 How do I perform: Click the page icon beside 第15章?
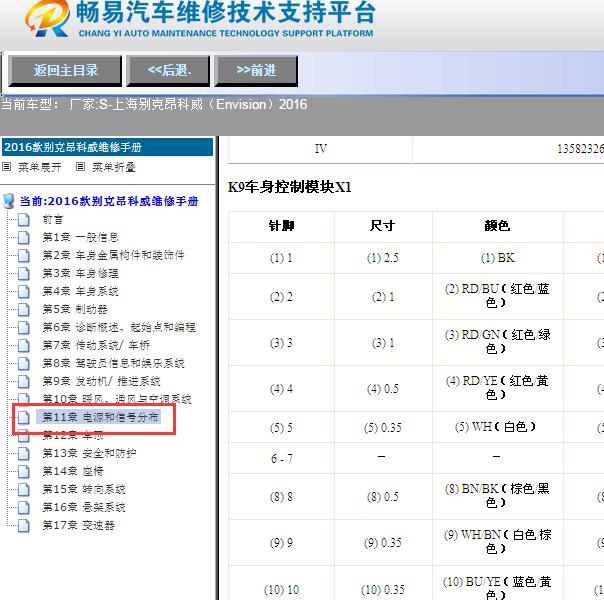(x=23, y=489)
